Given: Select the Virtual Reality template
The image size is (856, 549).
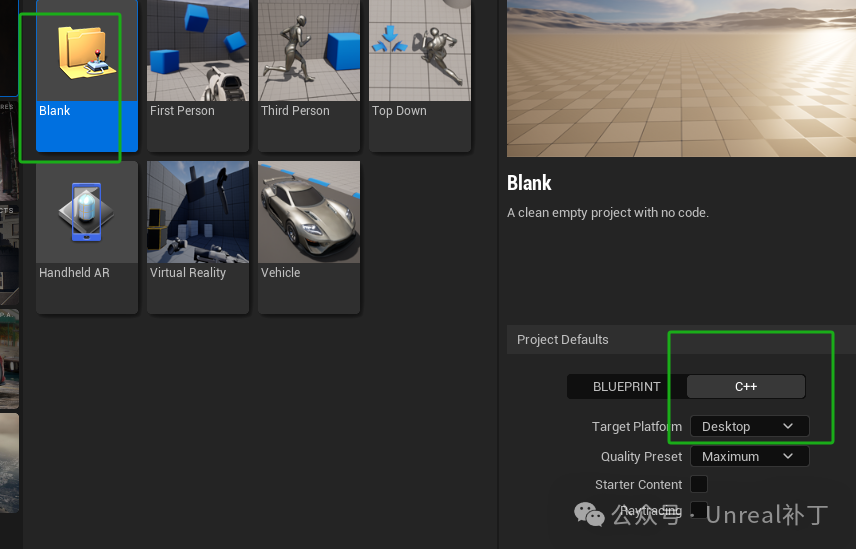Looking at the screenshot, I should 198,237.
